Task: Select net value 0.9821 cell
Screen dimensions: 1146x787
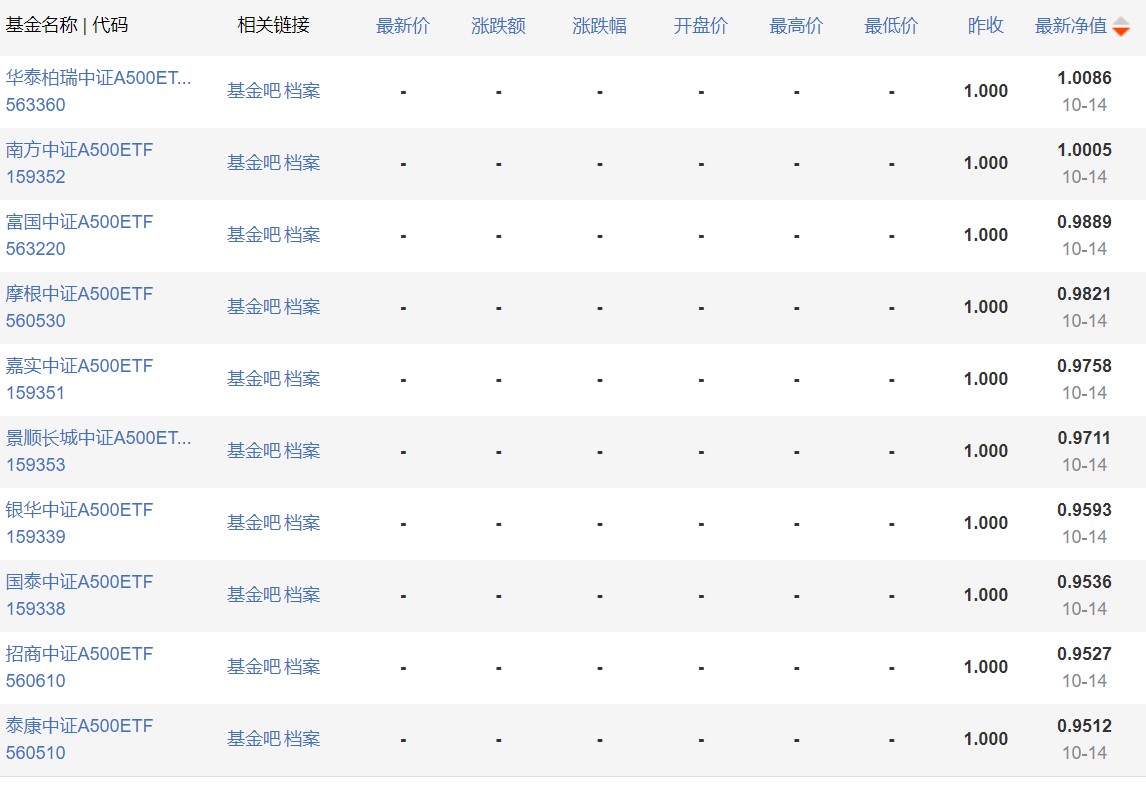Action: 1084,294
